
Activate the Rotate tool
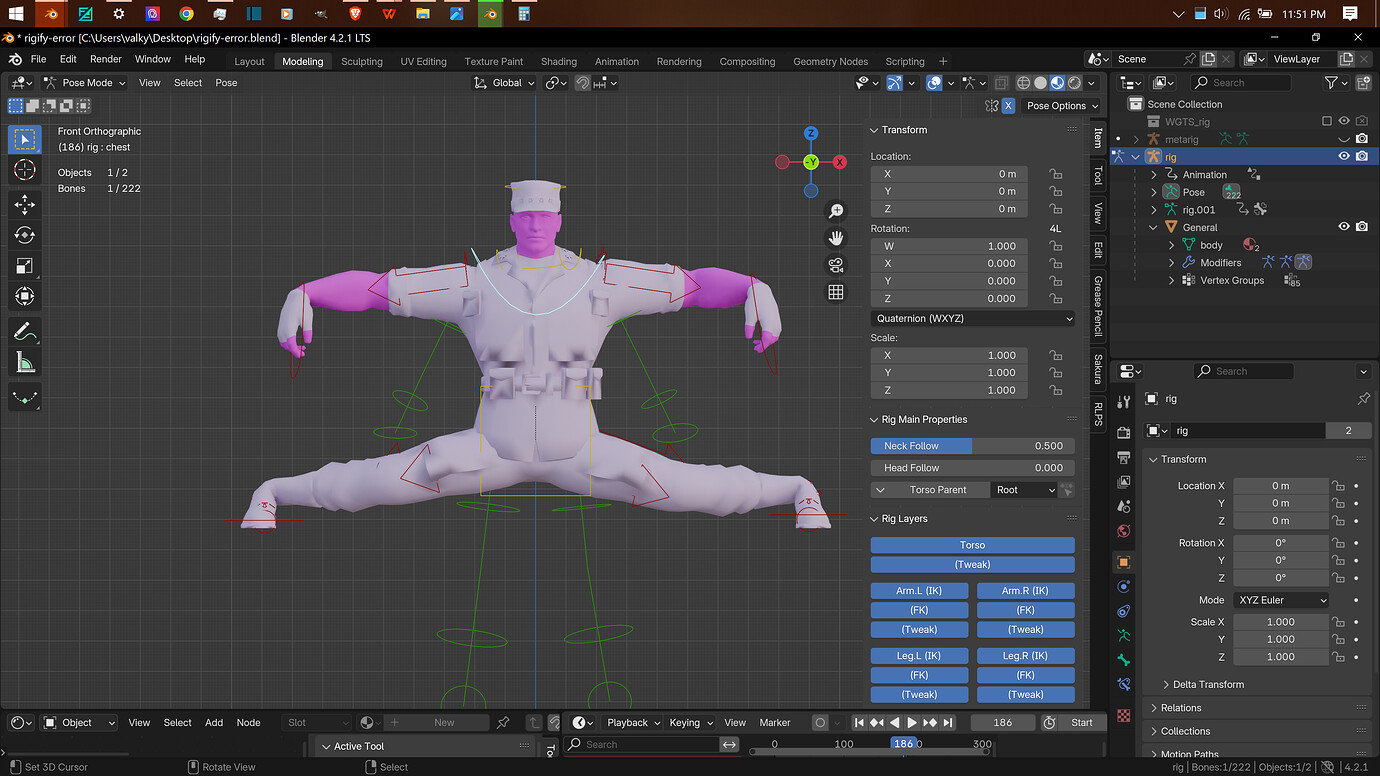point(25,235)
